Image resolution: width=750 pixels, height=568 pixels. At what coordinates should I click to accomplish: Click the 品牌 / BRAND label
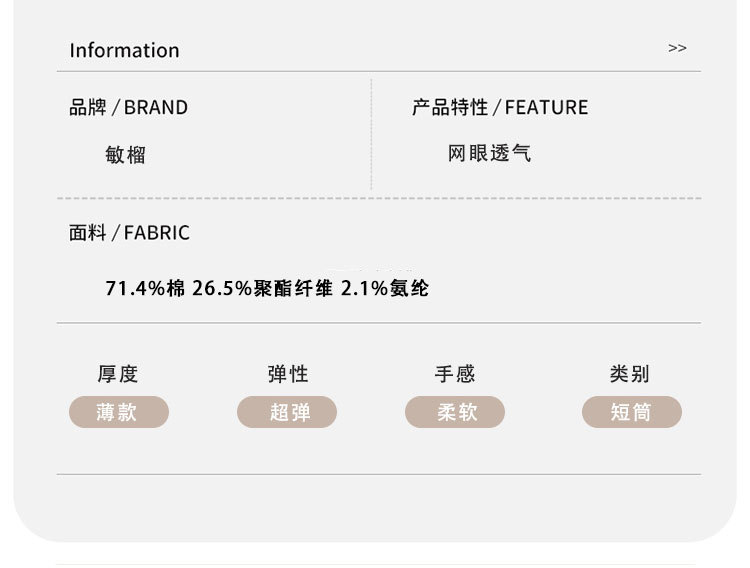128,107
